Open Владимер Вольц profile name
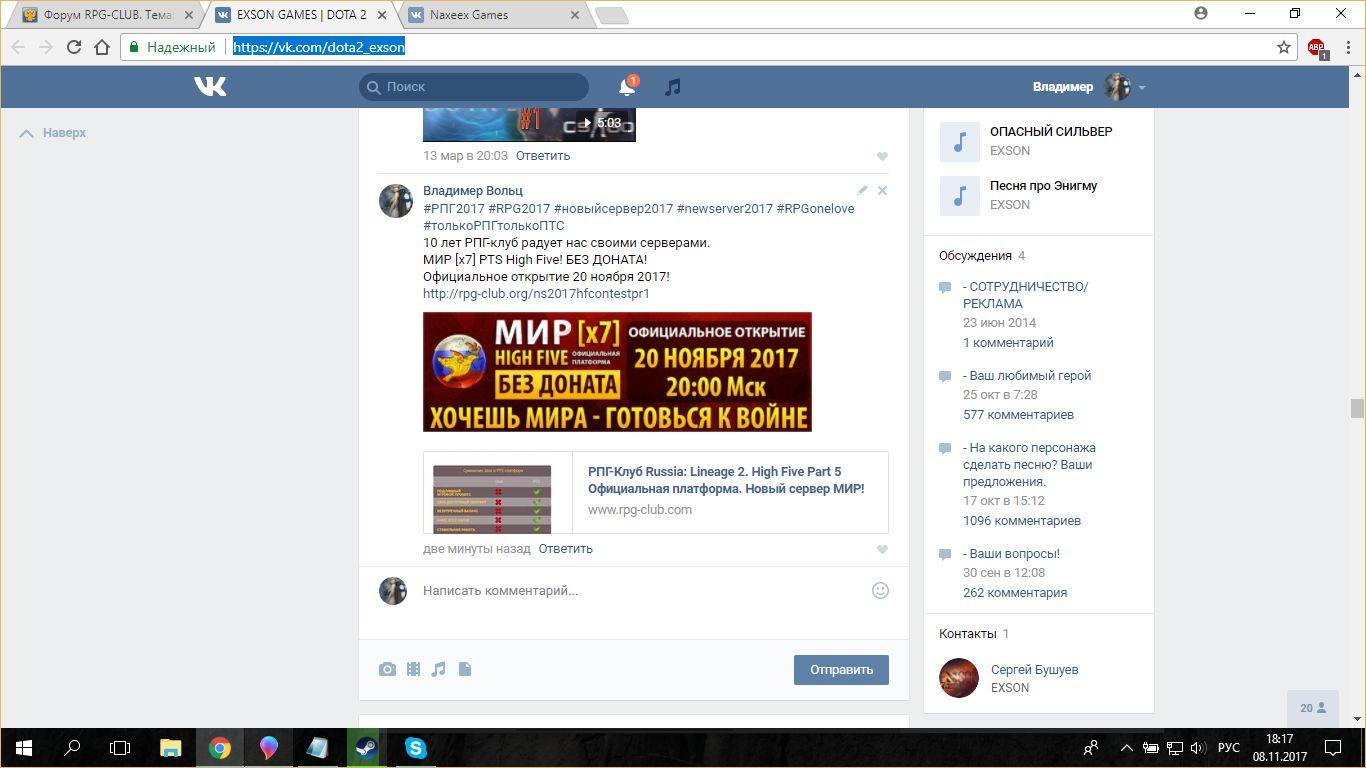 (x=473, y=191)
